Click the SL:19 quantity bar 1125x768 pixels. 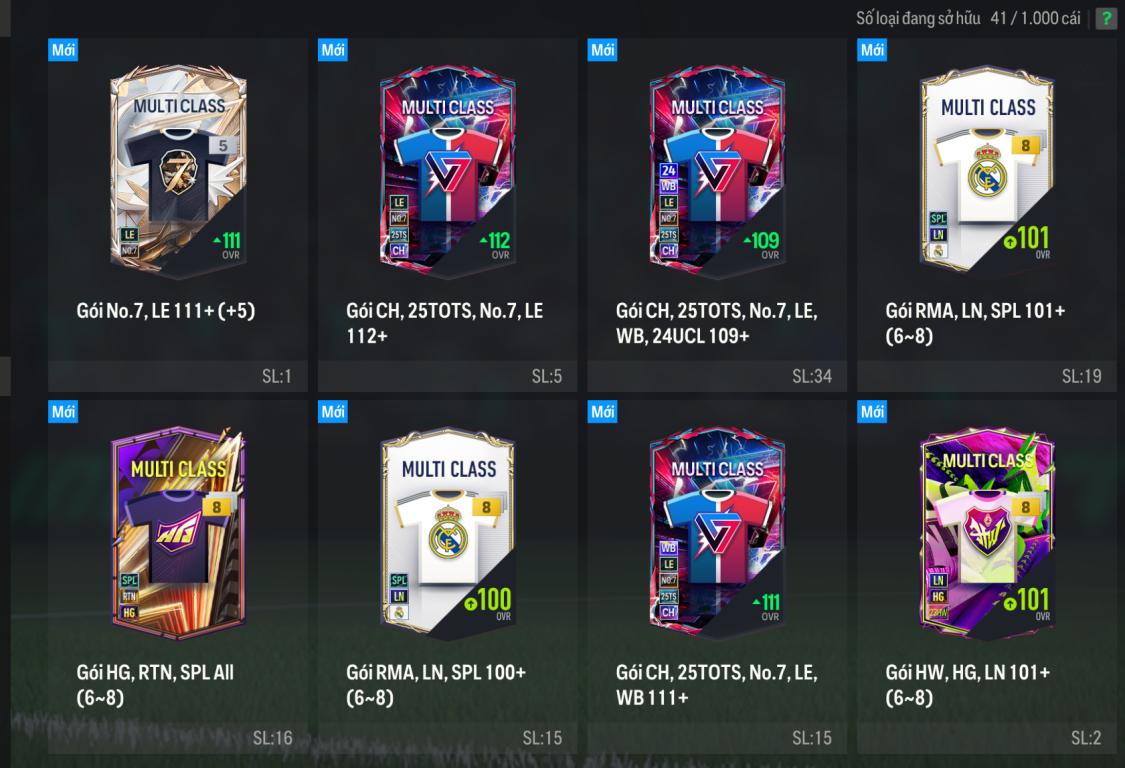[987, 376]
